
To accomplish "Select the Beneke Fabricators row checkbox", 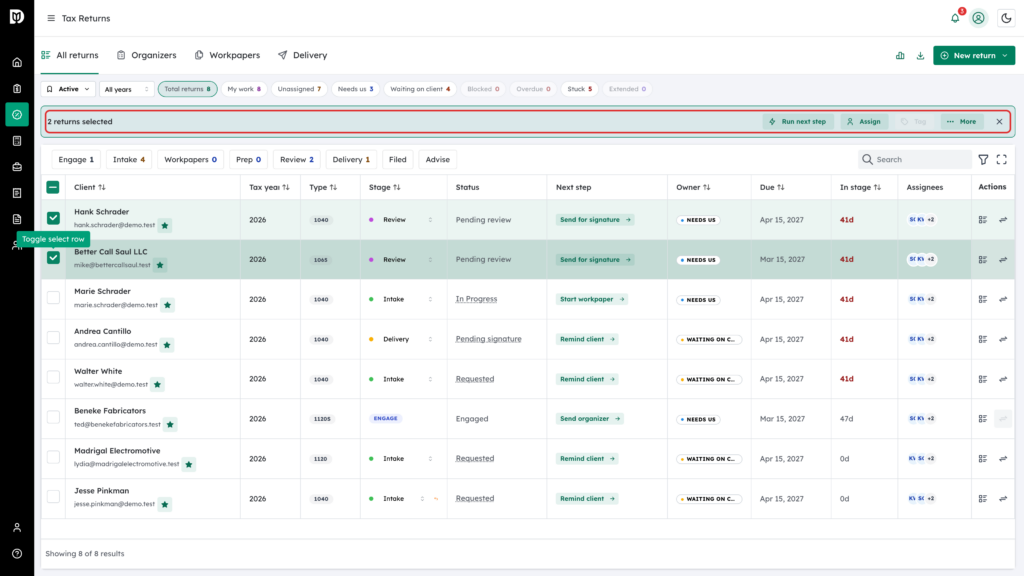I will click(x=54, y=417).
